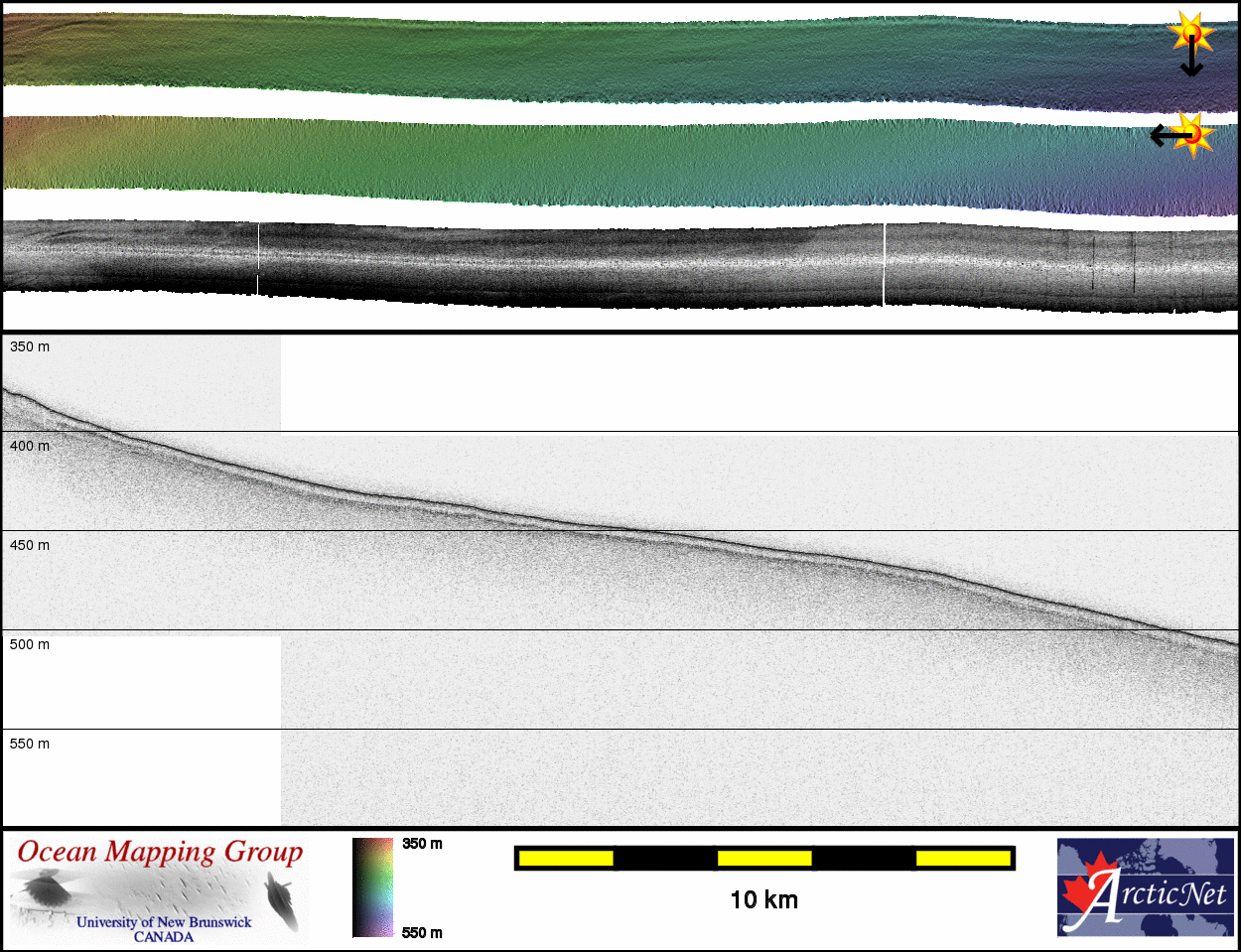1241x952 pixels.
Task: Click the black downward illumination arrow
Action: click(1191, 62)
